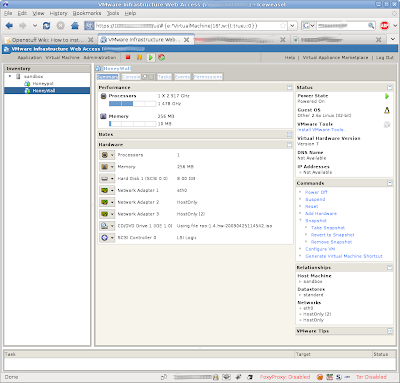
Task: Click the Reset virtual machine toolbar icon
Action: click(x=162, y=57)
